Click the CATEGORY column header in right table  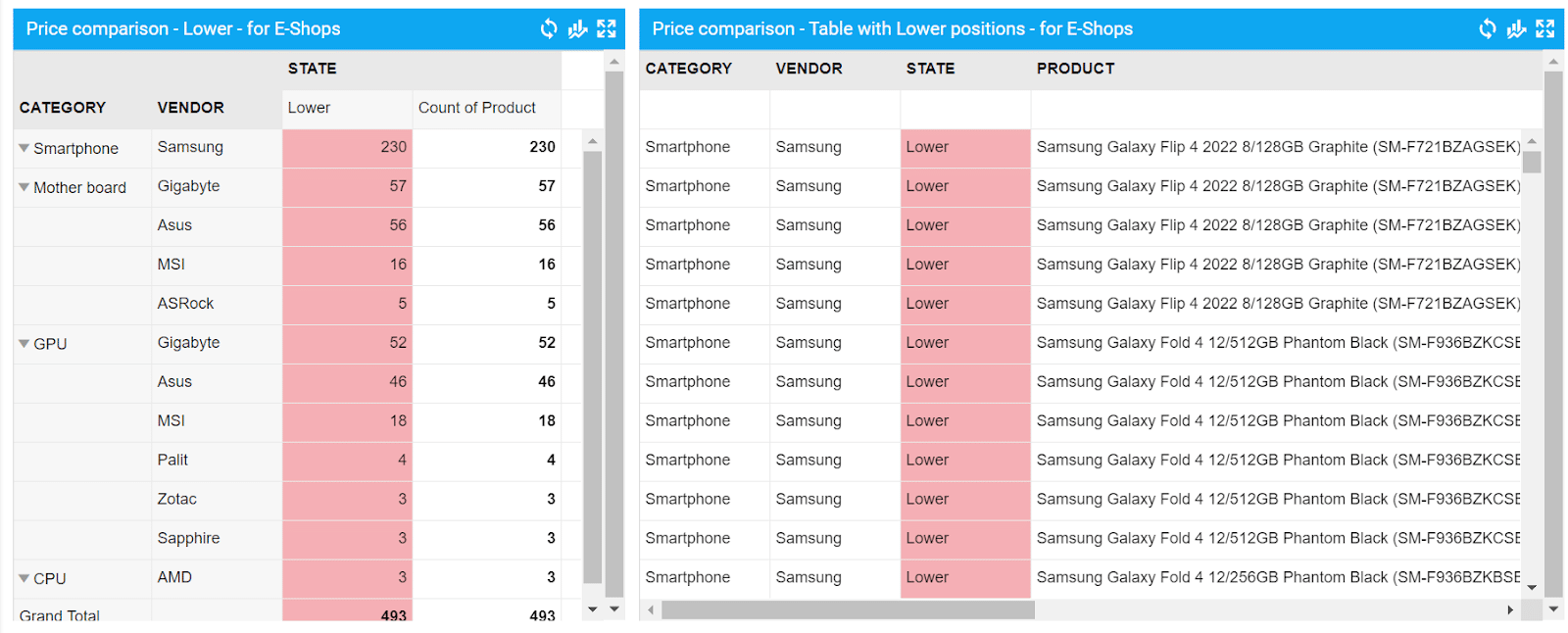coord(688,69)
